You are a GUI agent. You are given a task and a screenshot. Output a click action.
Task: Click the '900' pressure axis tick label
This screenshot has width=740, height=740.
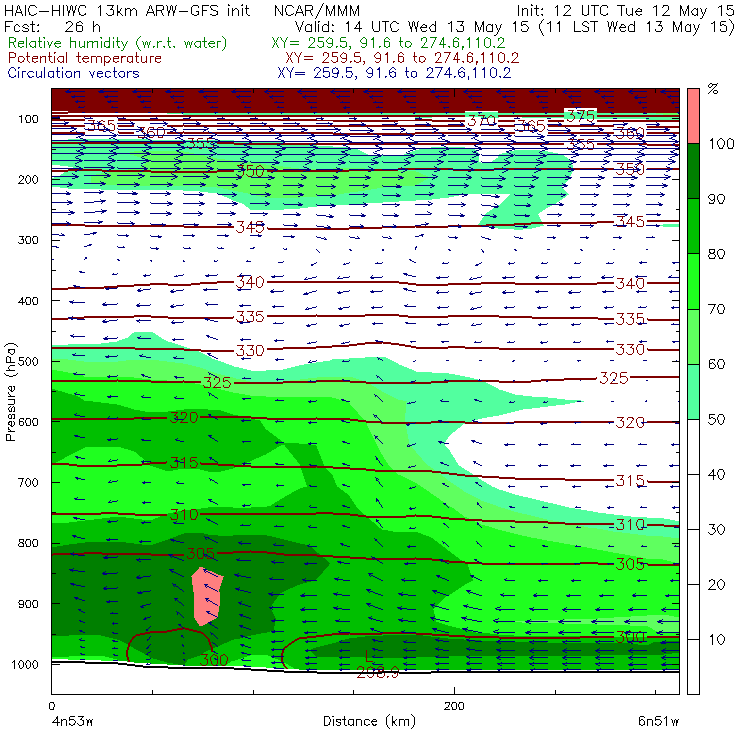tap(28, 604)
